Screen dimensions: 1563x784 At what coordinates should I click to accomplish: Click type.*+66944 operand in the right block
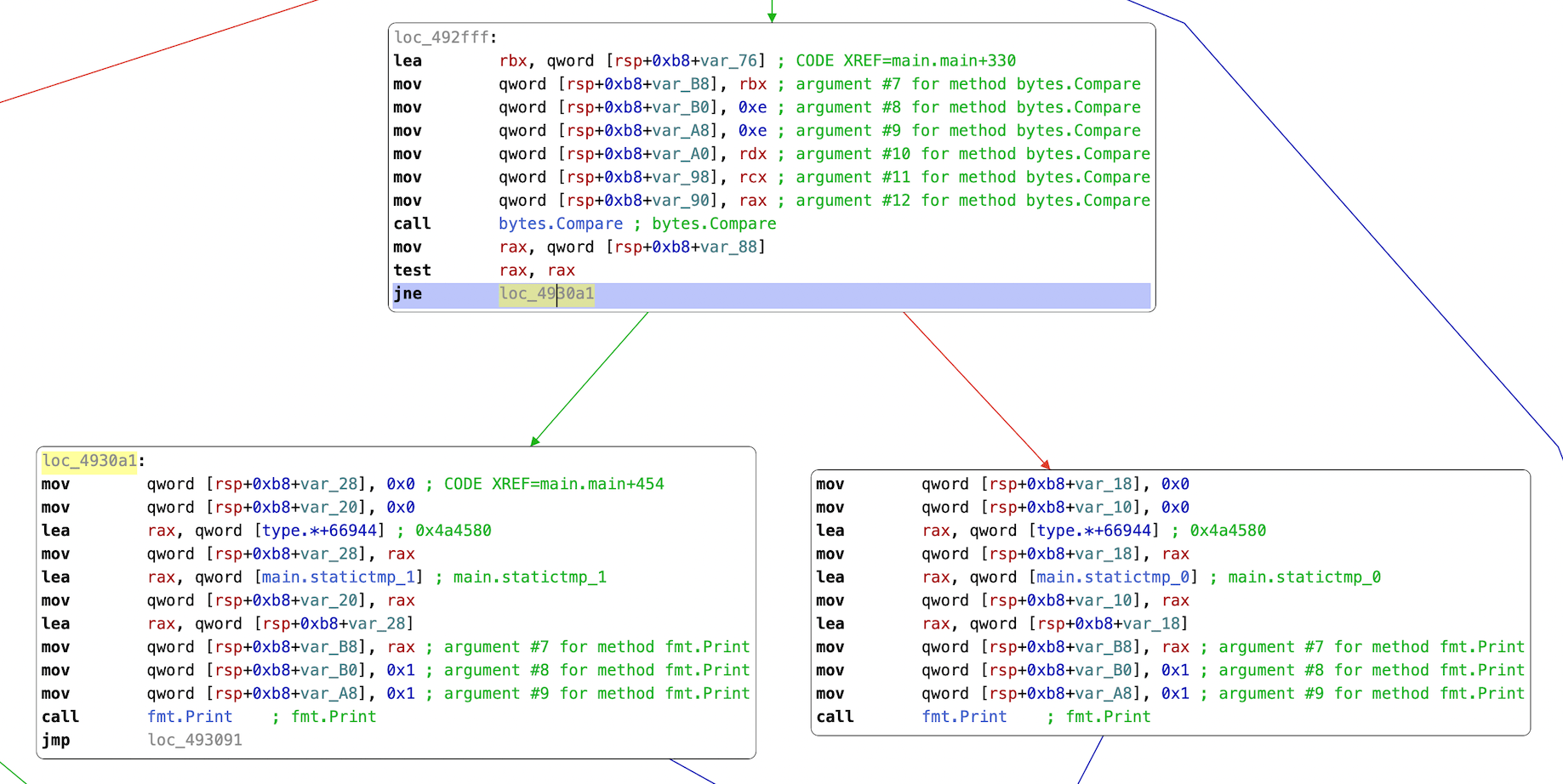pyautogui.click(x=1094, y=531)
